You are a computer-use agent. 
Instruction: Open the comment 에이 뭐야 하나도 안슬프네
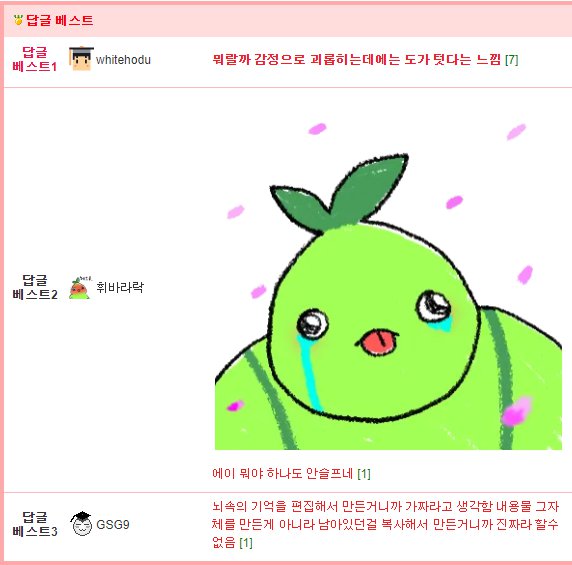282,473
